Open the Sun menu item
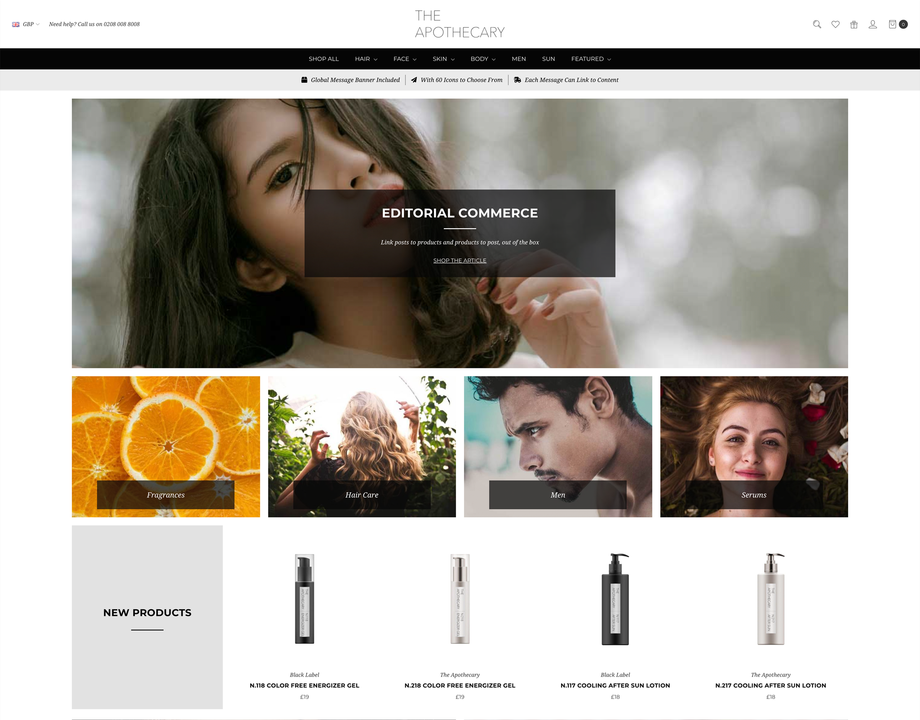920x720 pixels. coord(548,59)
